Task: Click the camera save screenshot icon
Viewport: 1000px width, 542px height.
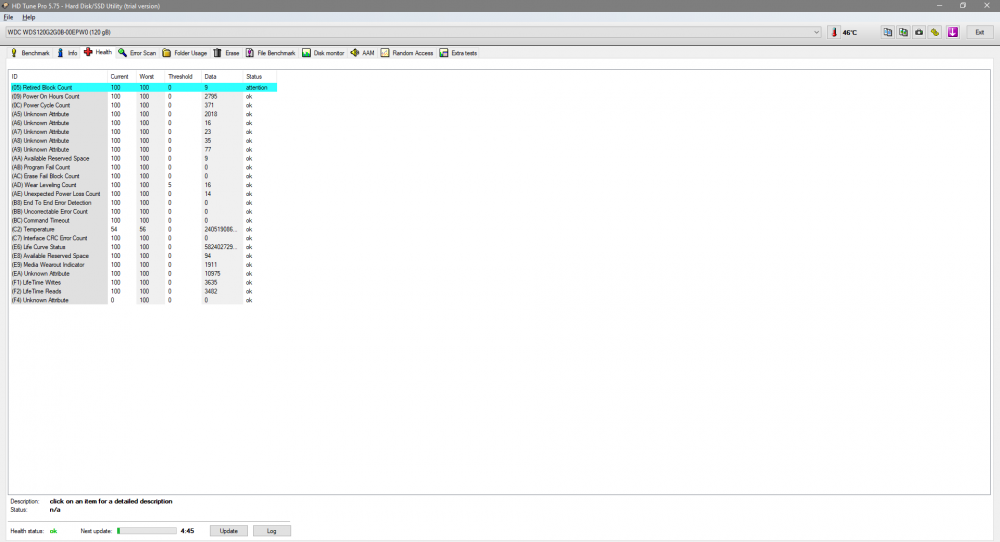Action: tap(919, 32)
